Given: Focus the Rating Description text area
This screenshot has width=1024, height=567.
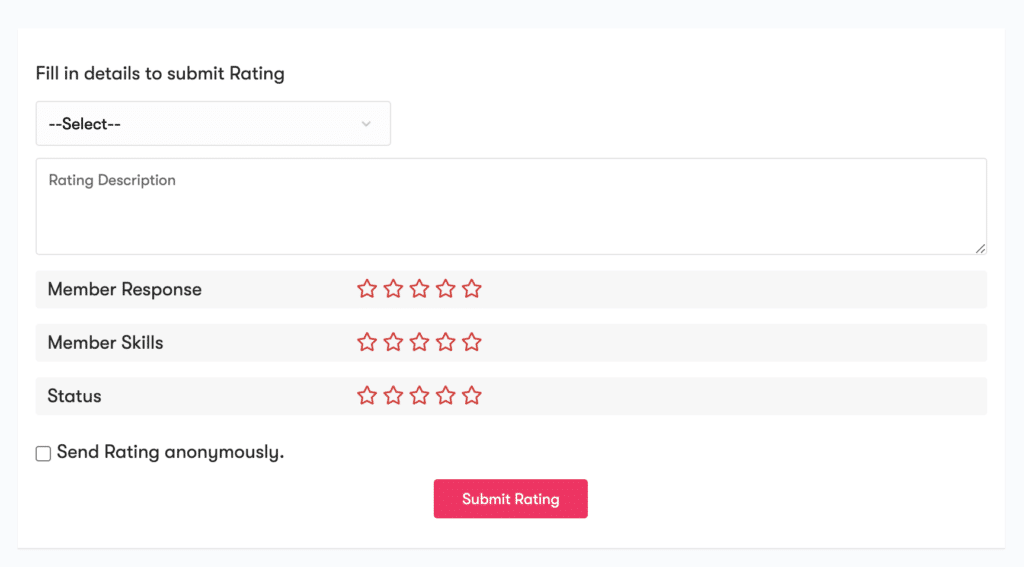Looking at the screenshot, I should (511, 206).
